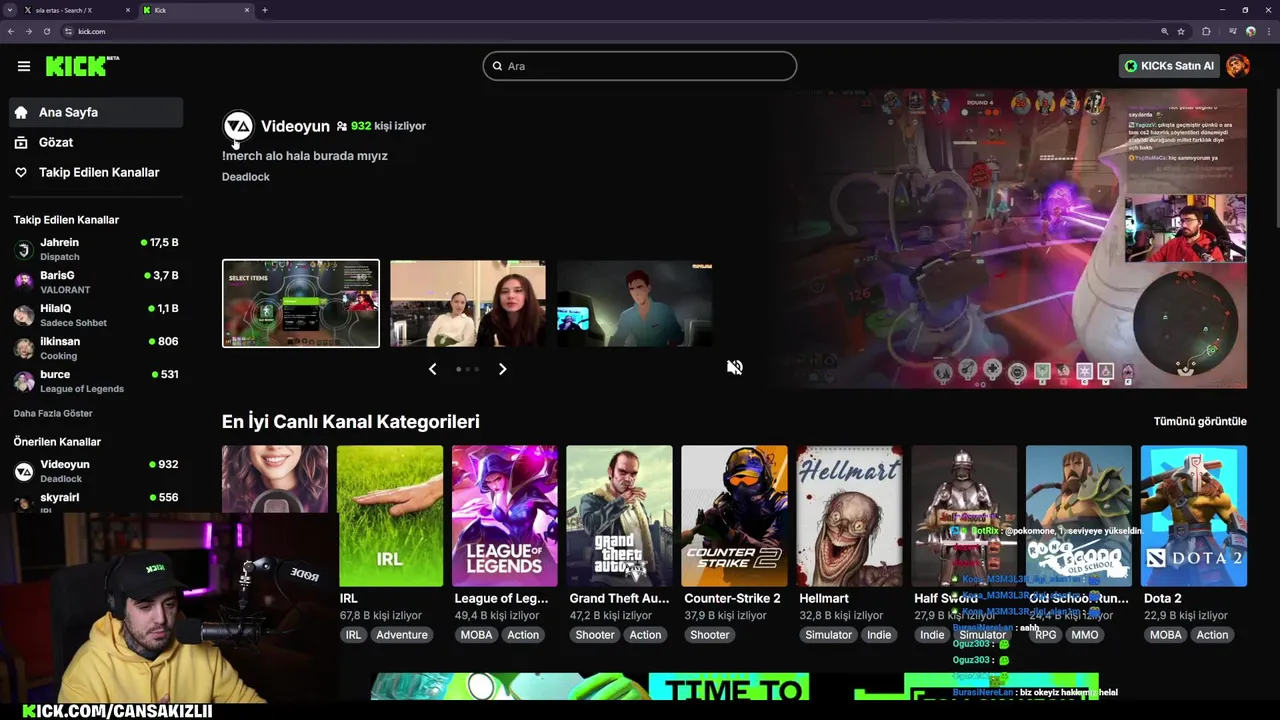This screenshot has width=1280, height=720.
Task: Open the featured stream video preview
Action: (x=1015, y=238)
